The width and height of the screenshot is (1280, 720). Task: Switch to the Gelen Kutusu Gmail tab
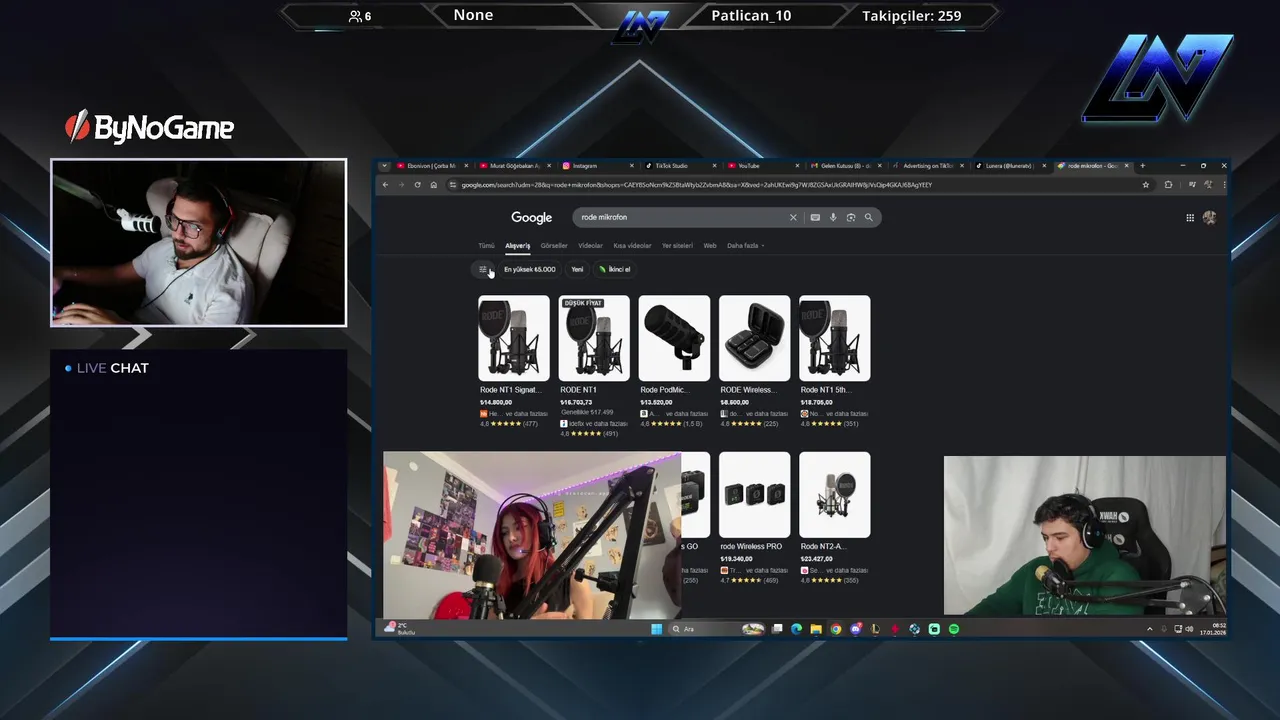point(845,166)
